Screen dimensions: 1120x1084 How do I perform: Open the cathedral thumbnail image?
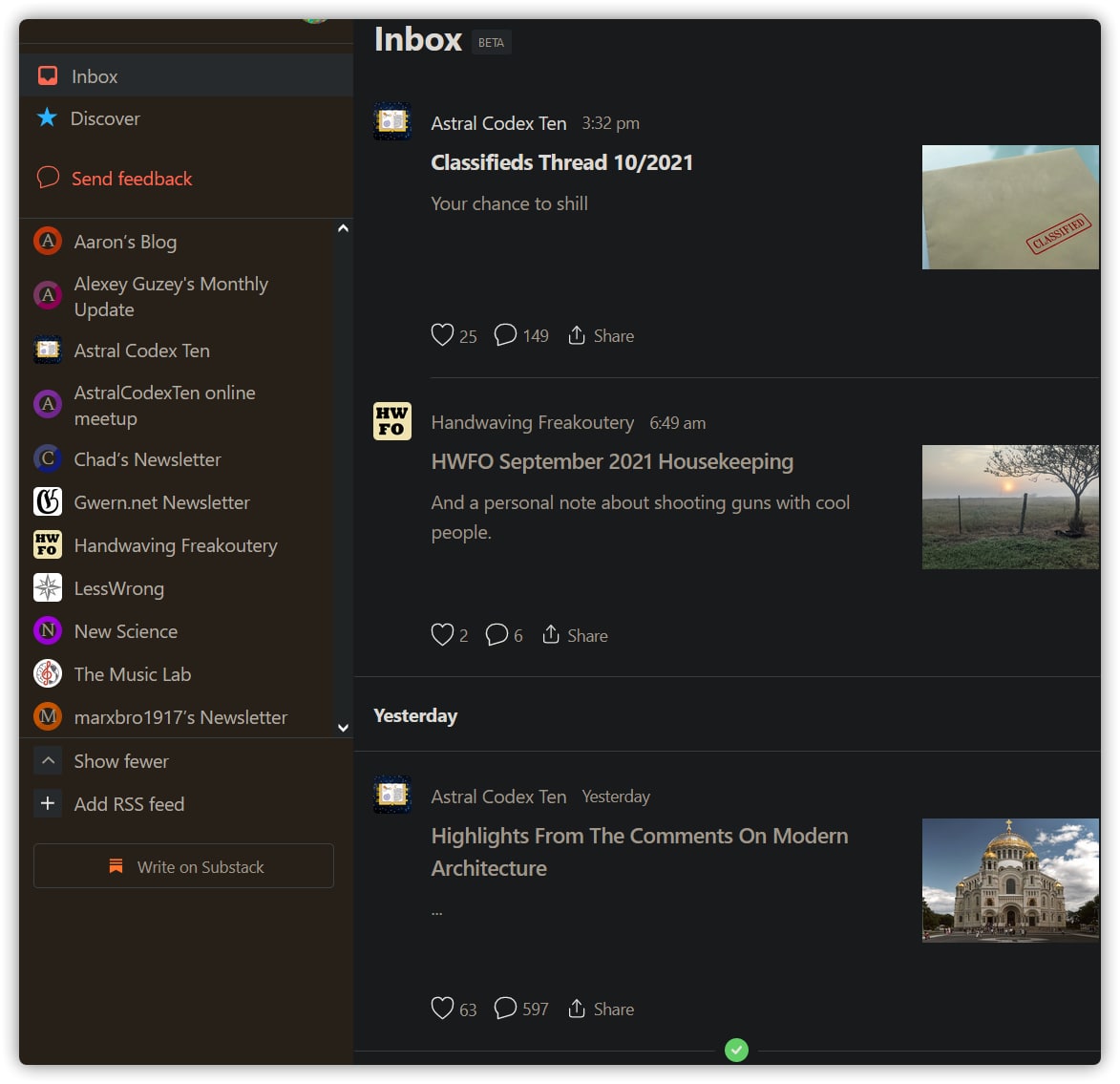coord(1010,881)
